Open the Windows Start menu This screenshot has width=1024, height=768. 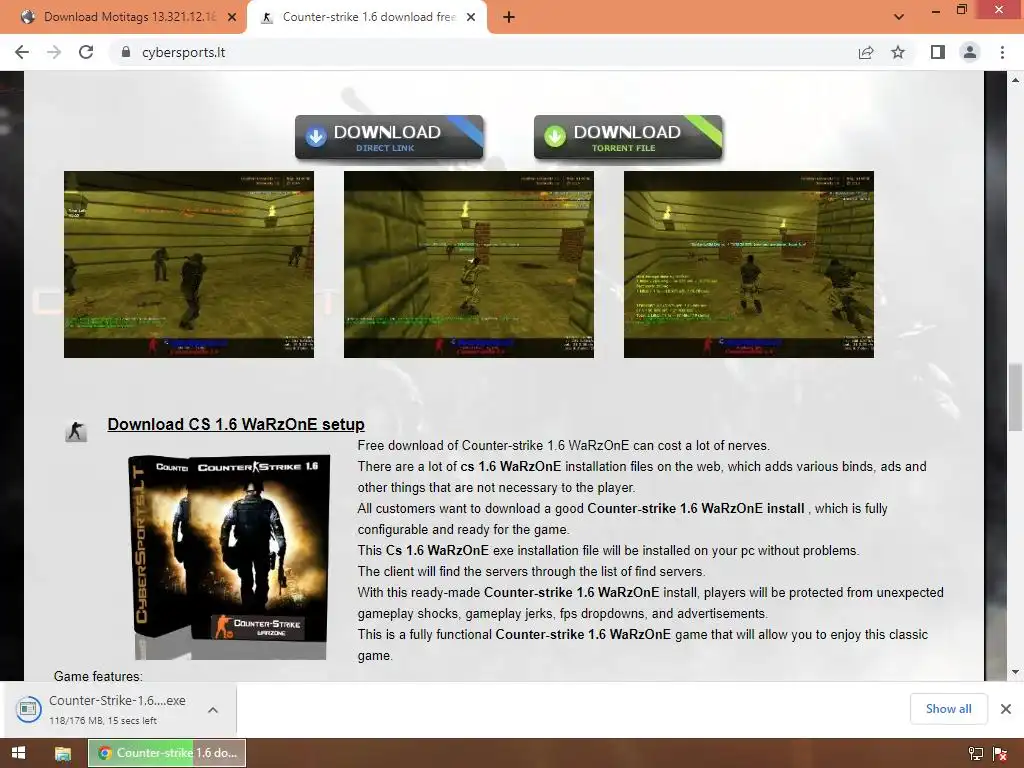click(19, 753)
